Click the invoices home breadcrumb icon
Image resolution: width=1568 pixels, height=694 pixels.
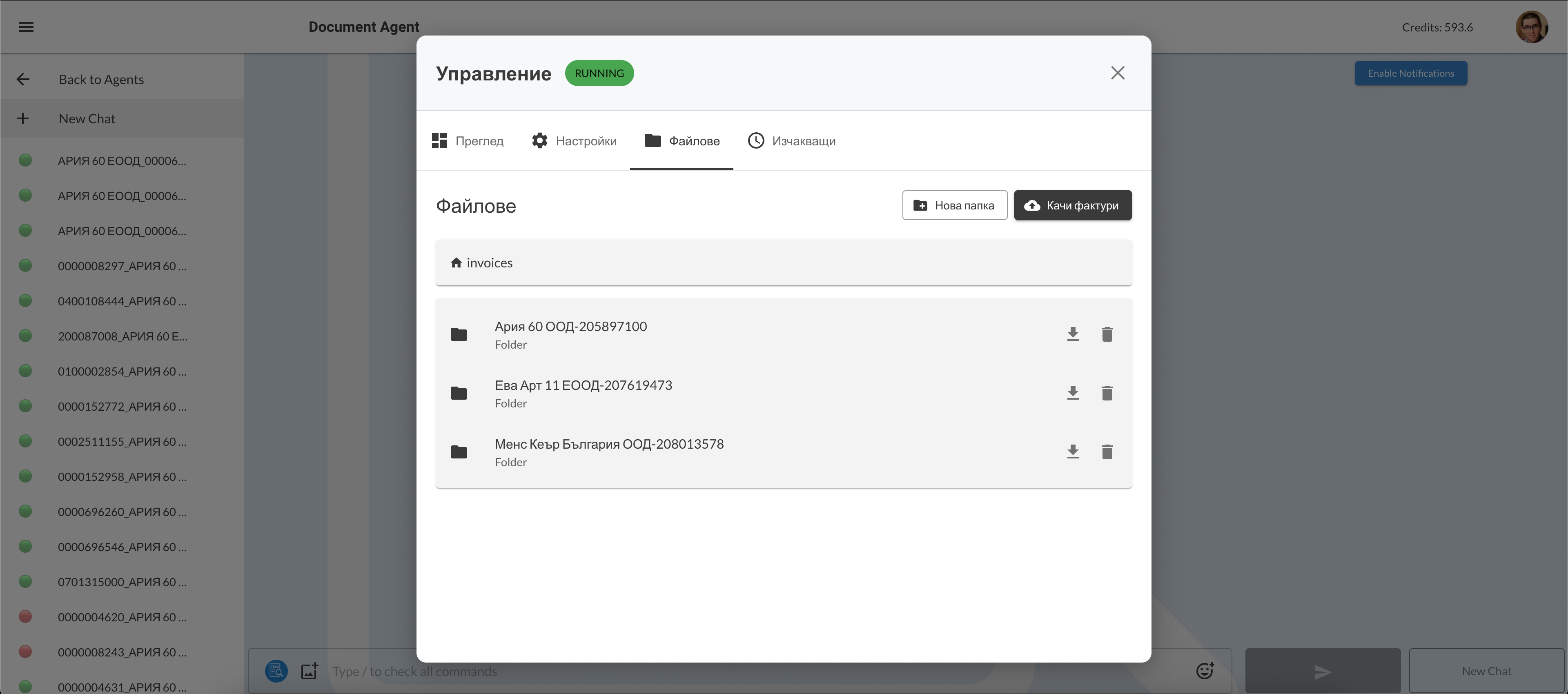click(456, 263)
